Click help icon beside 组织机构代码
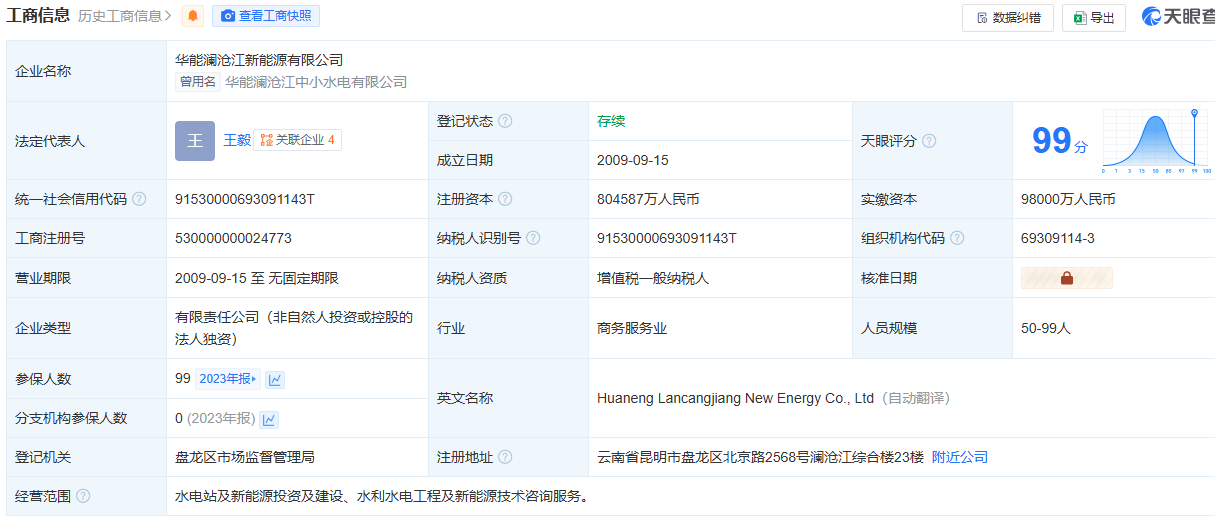Screen dimensions: 1215x518 pyautogui.click(x=957, y=238)
